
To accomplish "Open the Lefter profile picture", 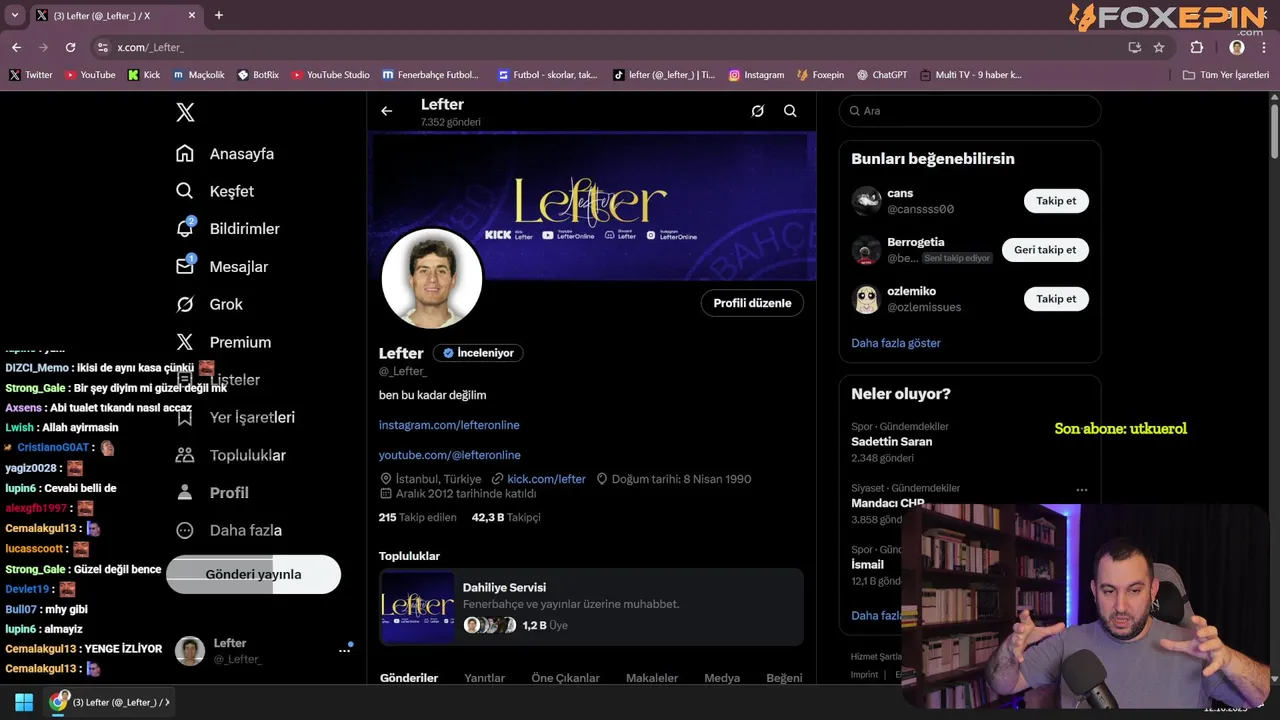I will (432, 279).
